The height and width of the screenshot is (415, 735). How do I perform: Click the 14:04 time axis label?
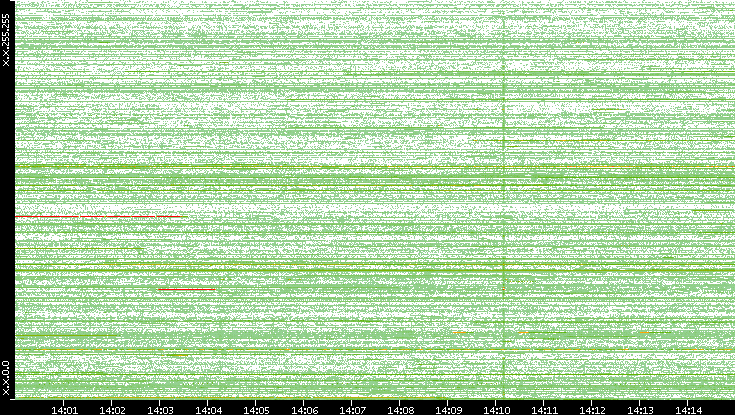pos(208,411)
